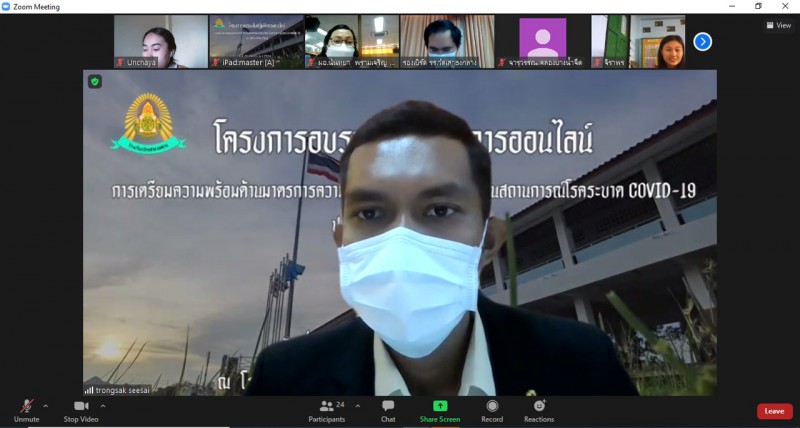This screenshot has width=800, height=428.
Task: Show next participants with blue arrow
Action: tap(703, 41)
